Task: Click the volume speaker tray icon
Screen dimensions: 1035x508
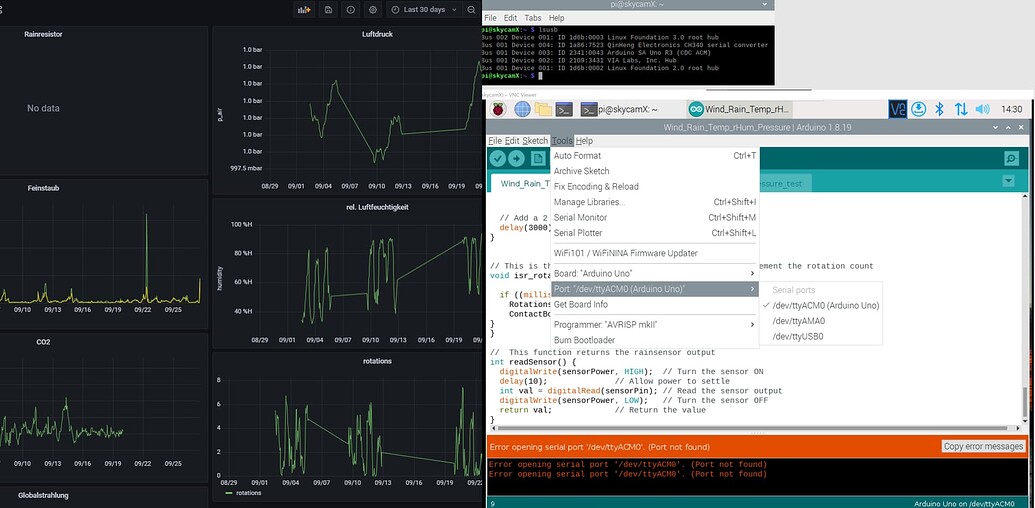Action: pos(983,110)
